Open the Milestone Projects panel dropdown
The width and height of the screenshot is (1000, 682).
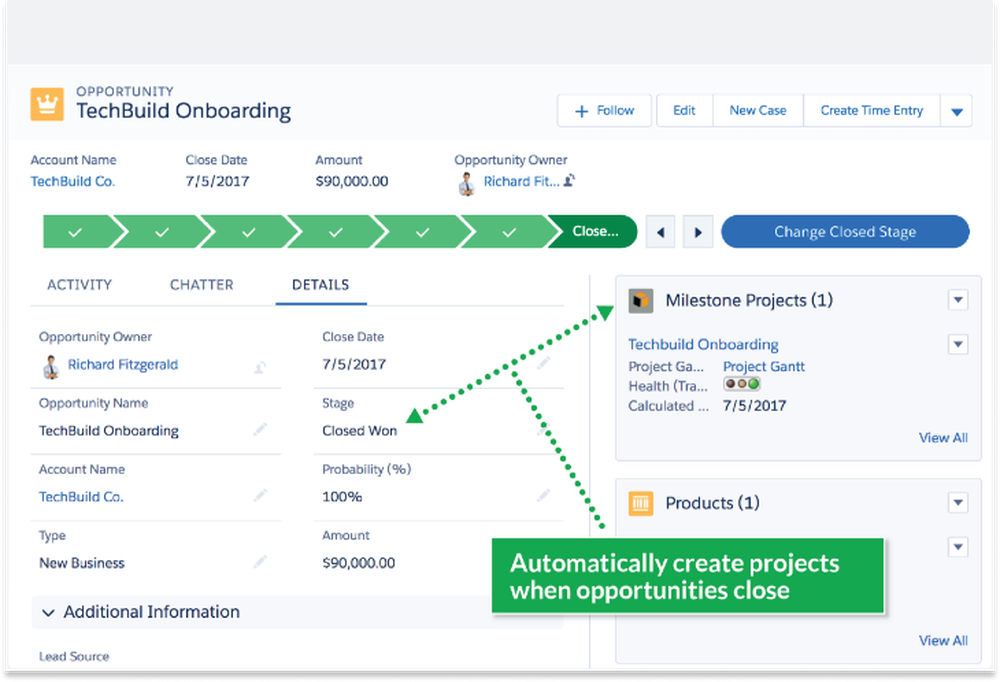958,299
